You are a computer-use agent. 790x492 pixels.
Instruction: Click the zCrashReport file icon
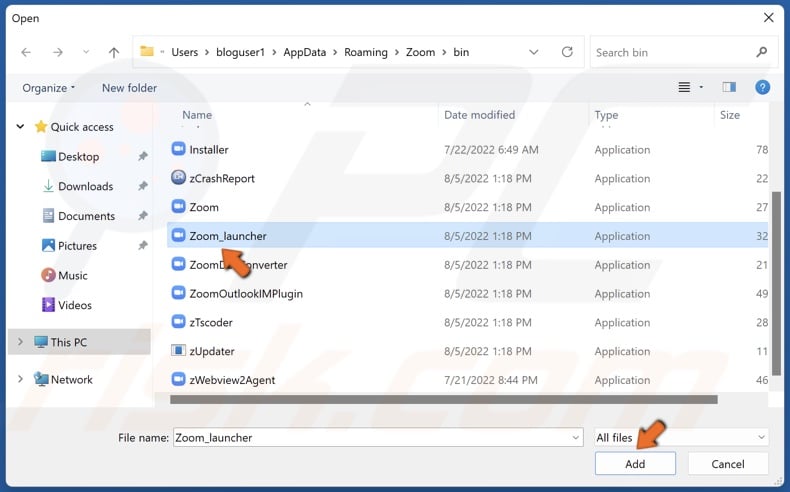coord(178,178)
